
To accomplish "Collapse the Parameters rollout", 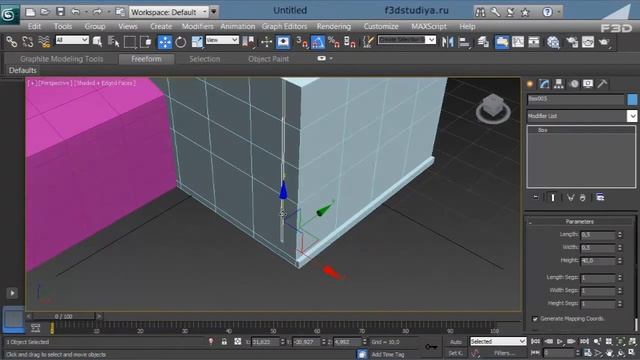I will 580,222.
